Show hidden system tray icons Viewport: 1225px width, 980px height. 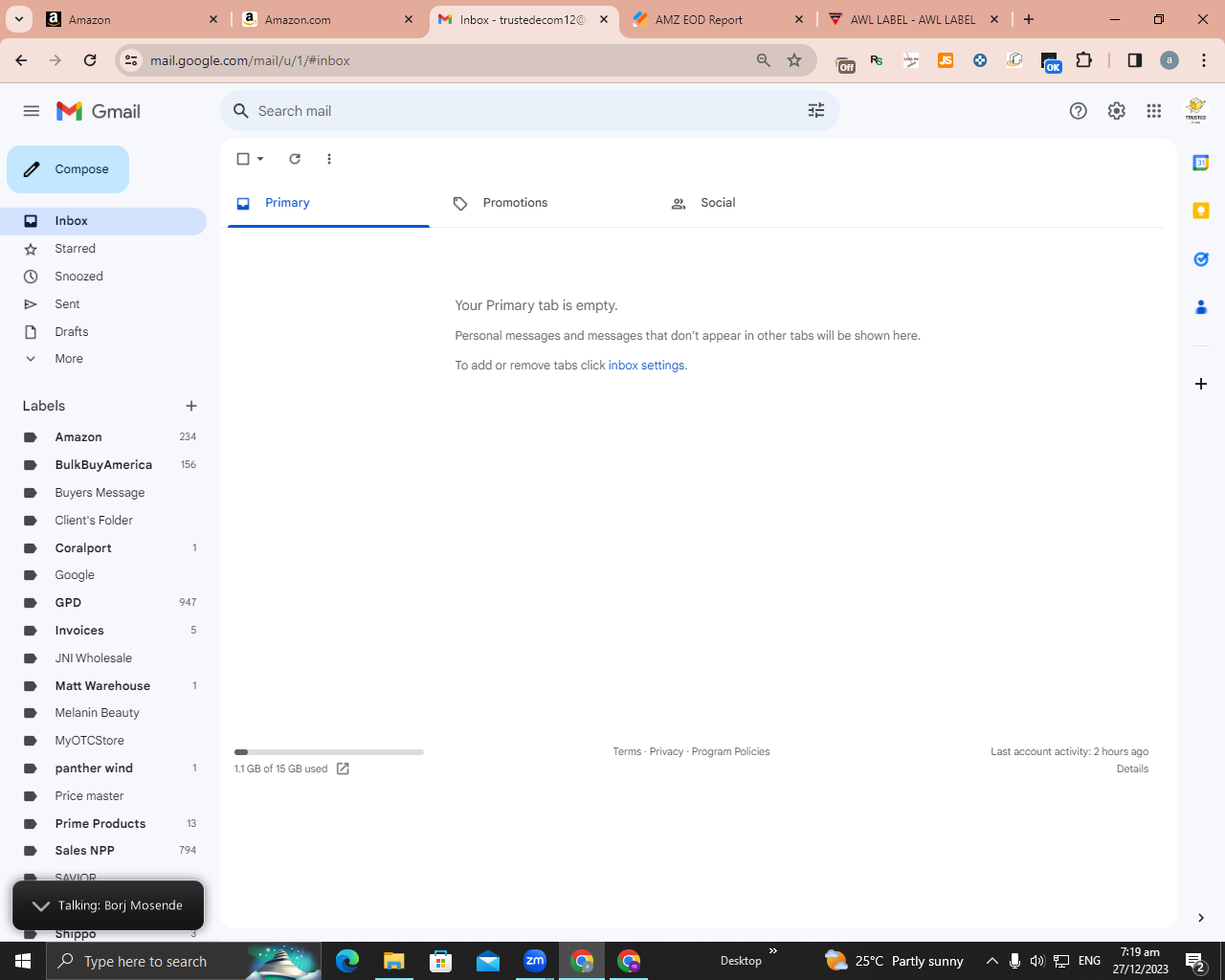point(992,961)
